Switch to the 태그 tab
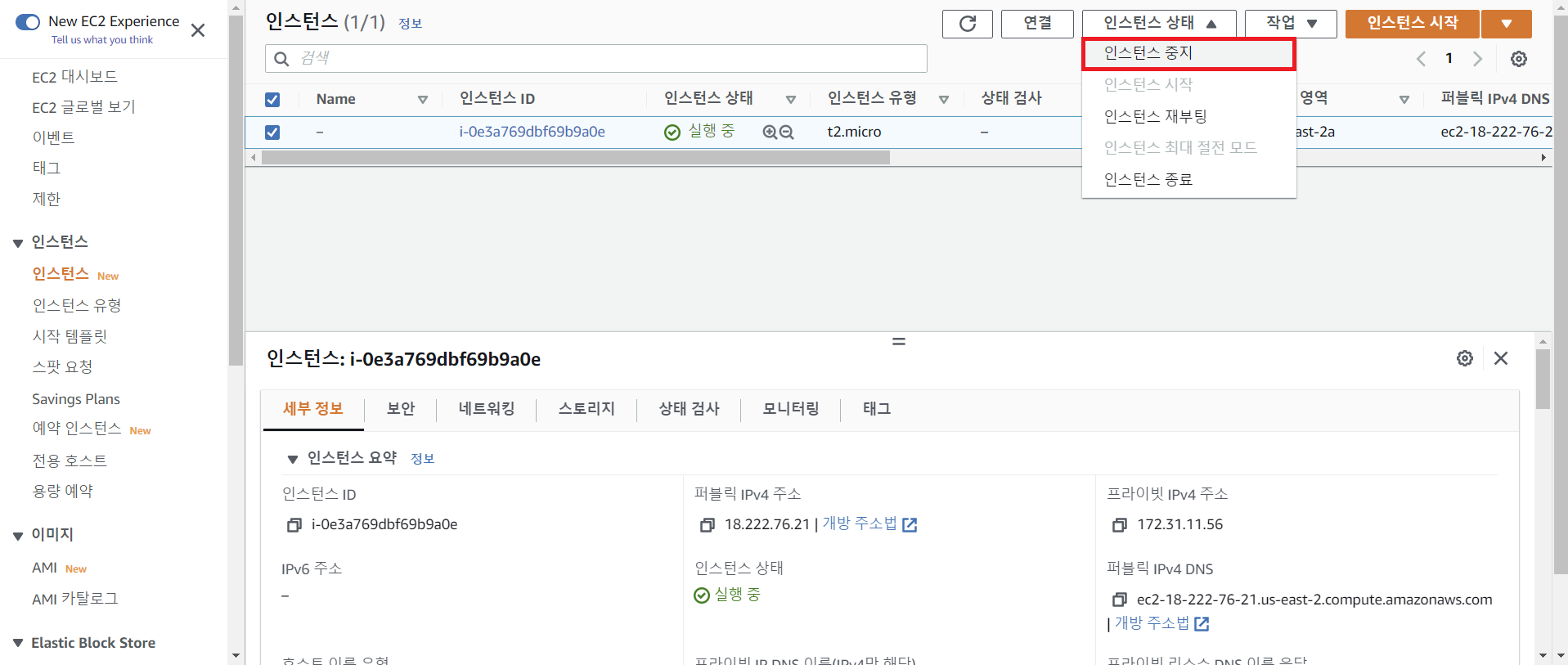This screenshot has width=1568, height=665. 877,409
